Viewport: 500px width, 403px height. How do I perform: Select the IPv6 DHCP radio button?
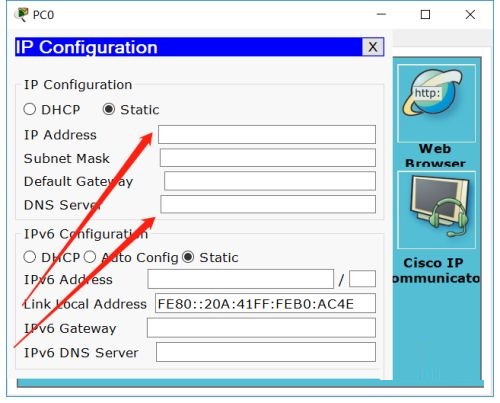pyautogui.click(x=30, y=257)
